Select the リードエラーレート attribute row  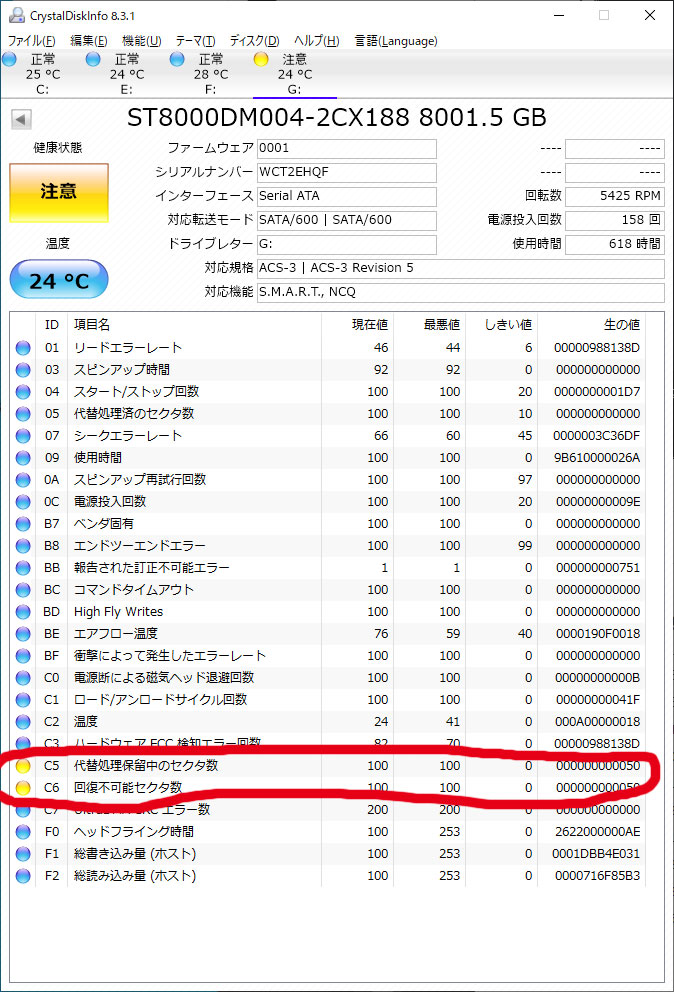click(328, 348)
